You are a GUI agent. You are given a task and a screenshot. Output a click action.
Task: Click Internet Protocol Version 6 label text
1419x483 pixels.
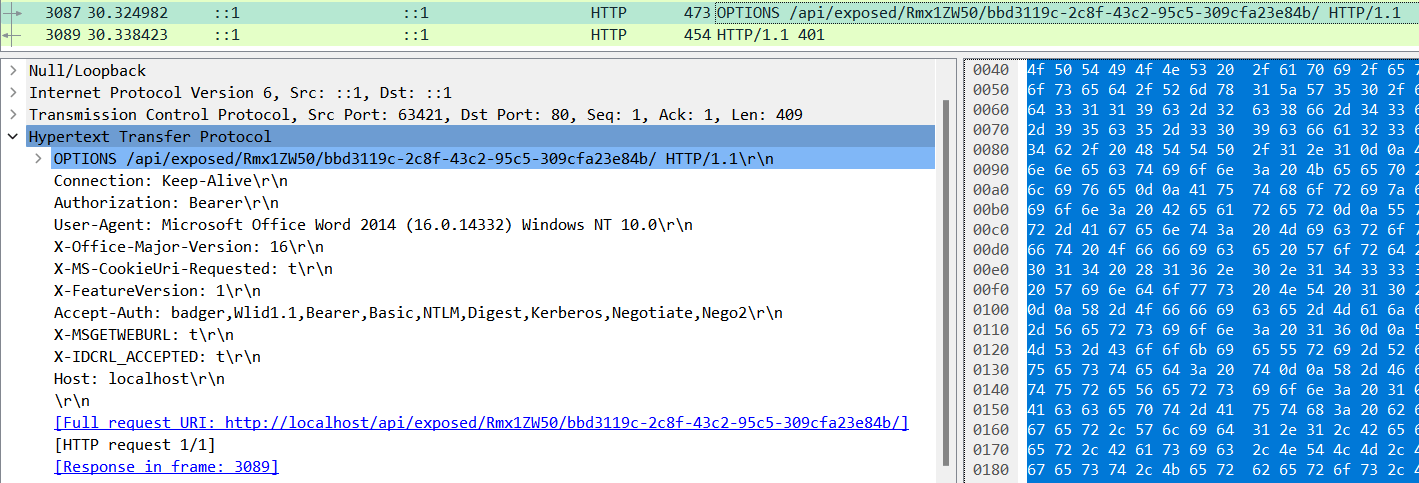pos(240,93)
